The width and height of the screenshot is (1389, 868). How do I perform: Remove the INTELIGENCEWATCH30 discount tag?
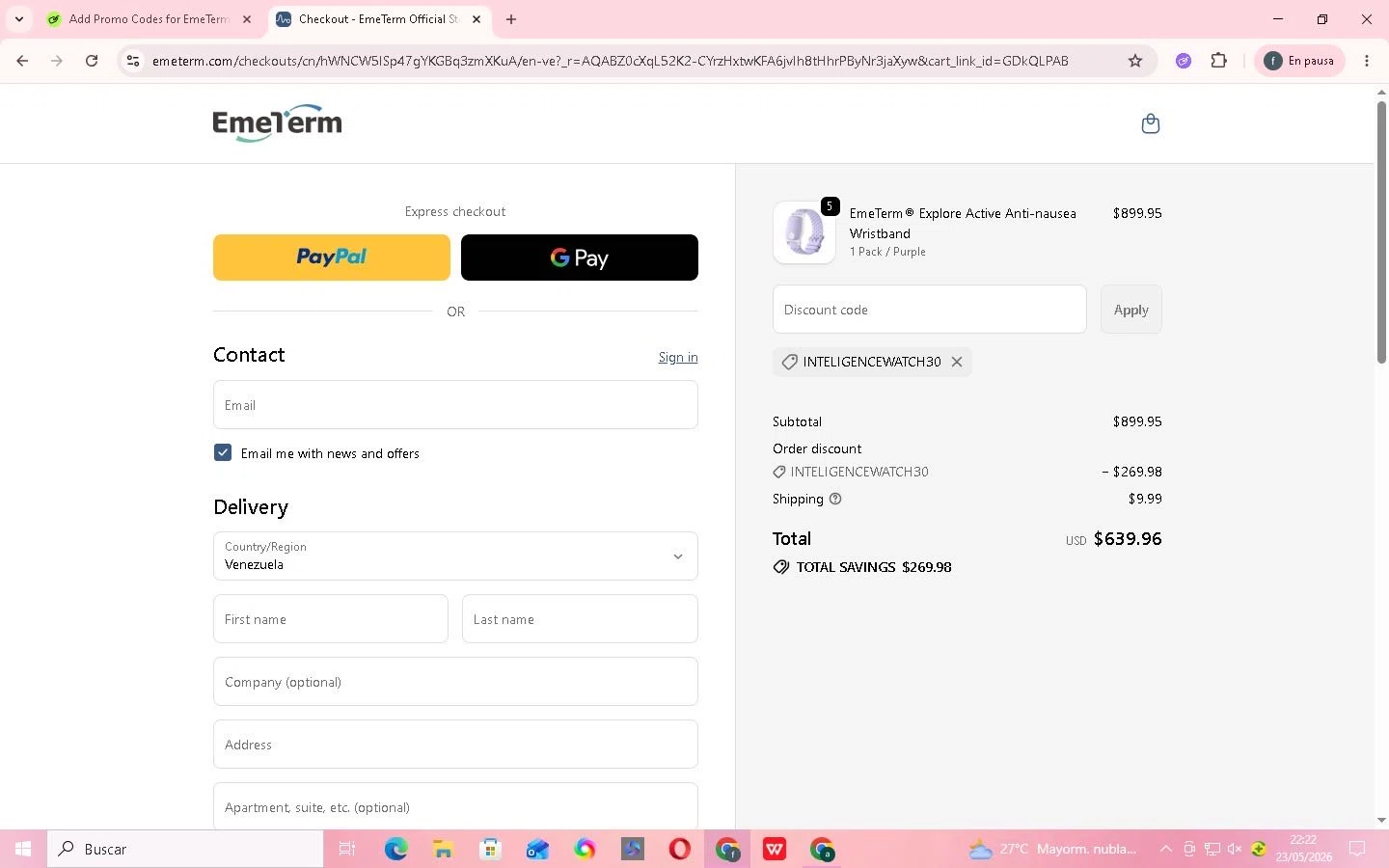tap(957, 362)
